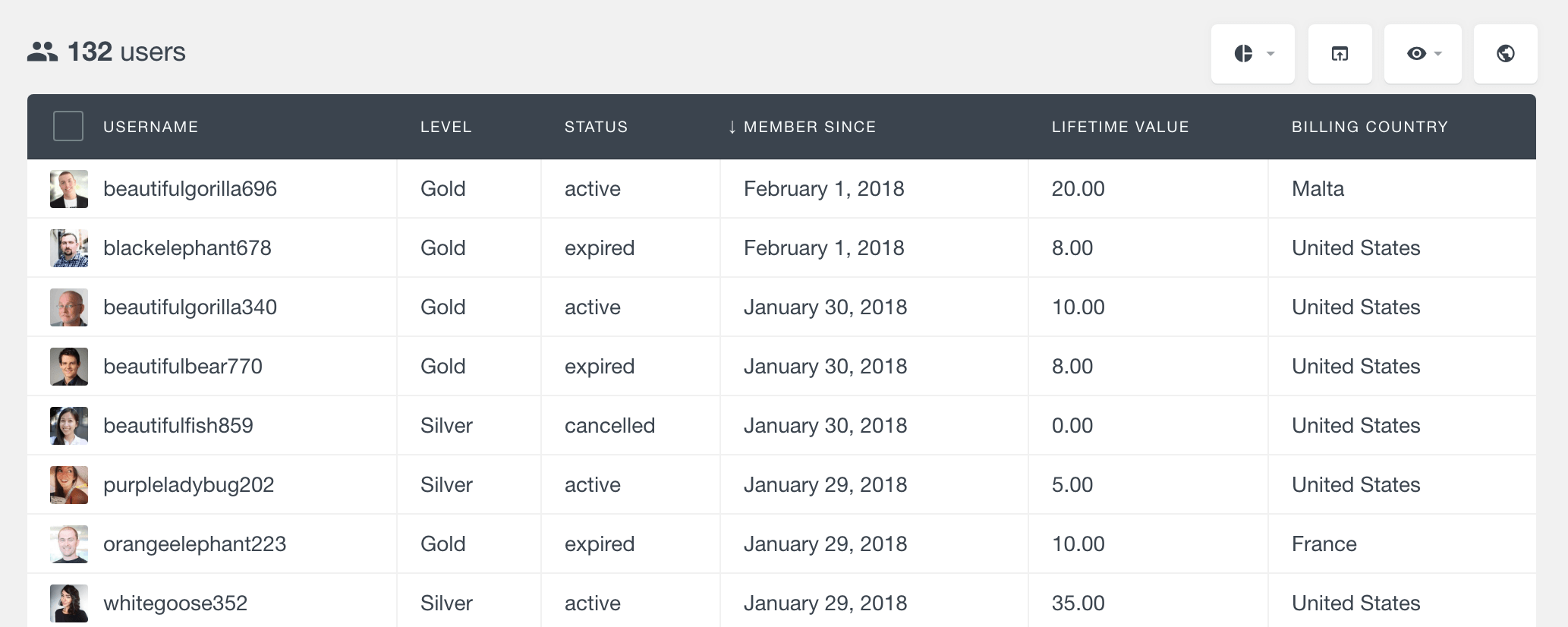Open avatar of orangeelephant223
1568x627 pixels.
69,544
